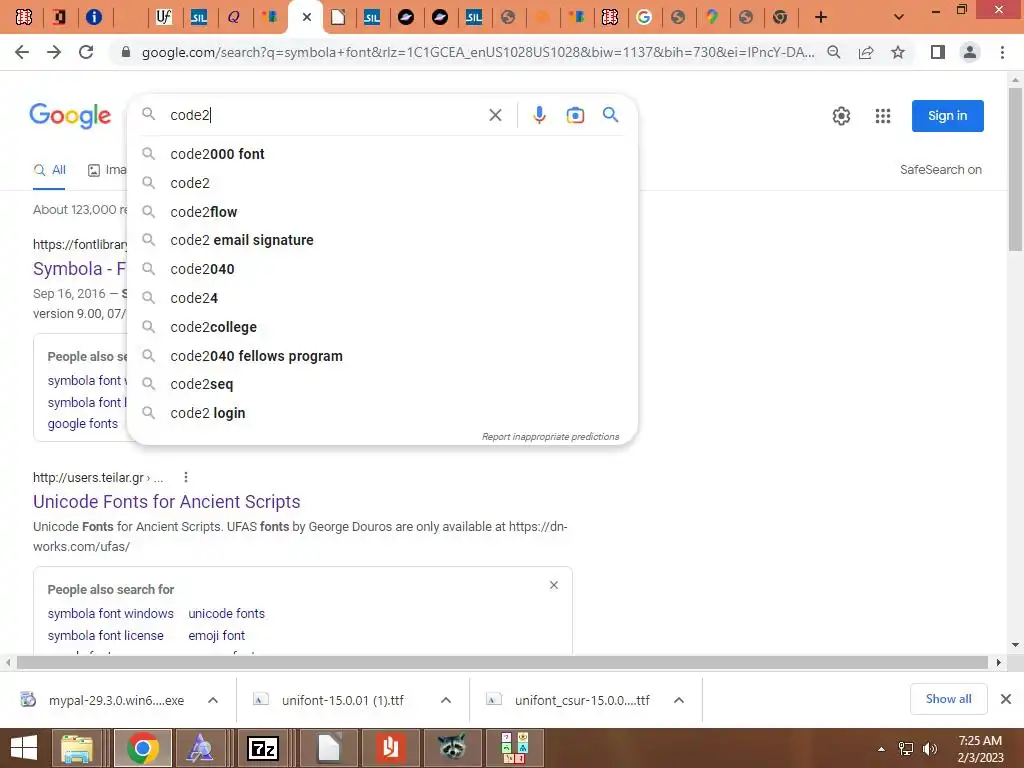Open the Windows Start menu
Screen dimensions: 1024x768
tap(24, 748)
